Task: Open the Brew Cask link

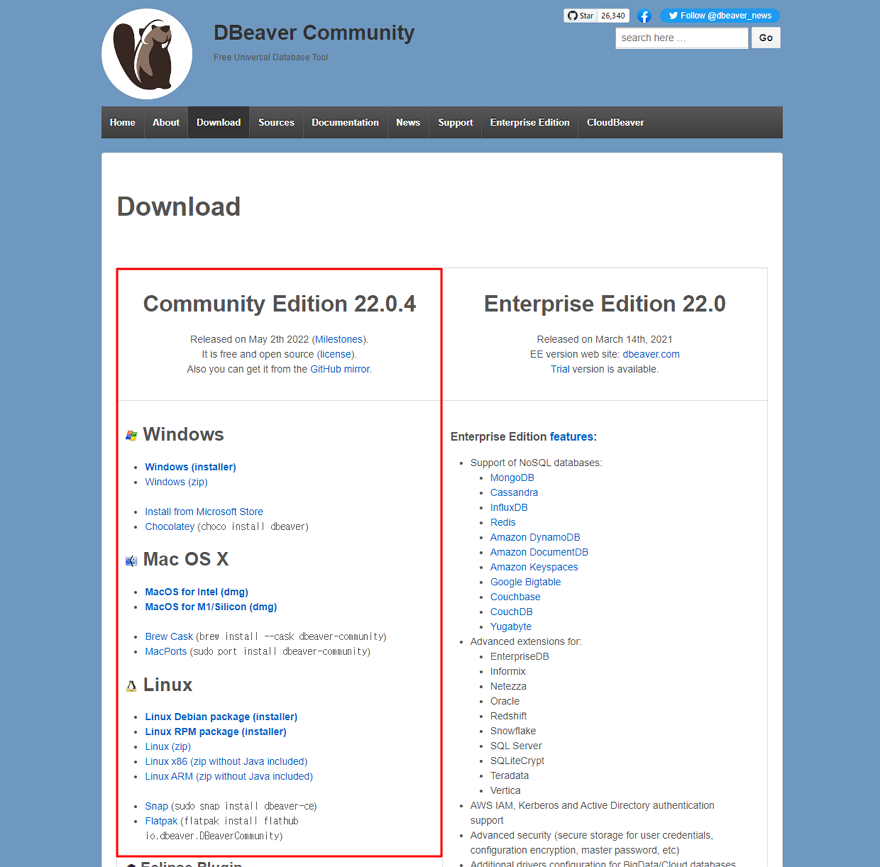Action: click(169, 637)
